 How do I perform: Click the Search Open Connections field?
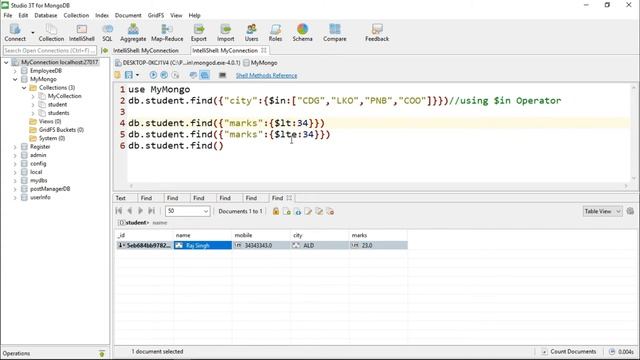pyautogui.click(x=50, y=51)
